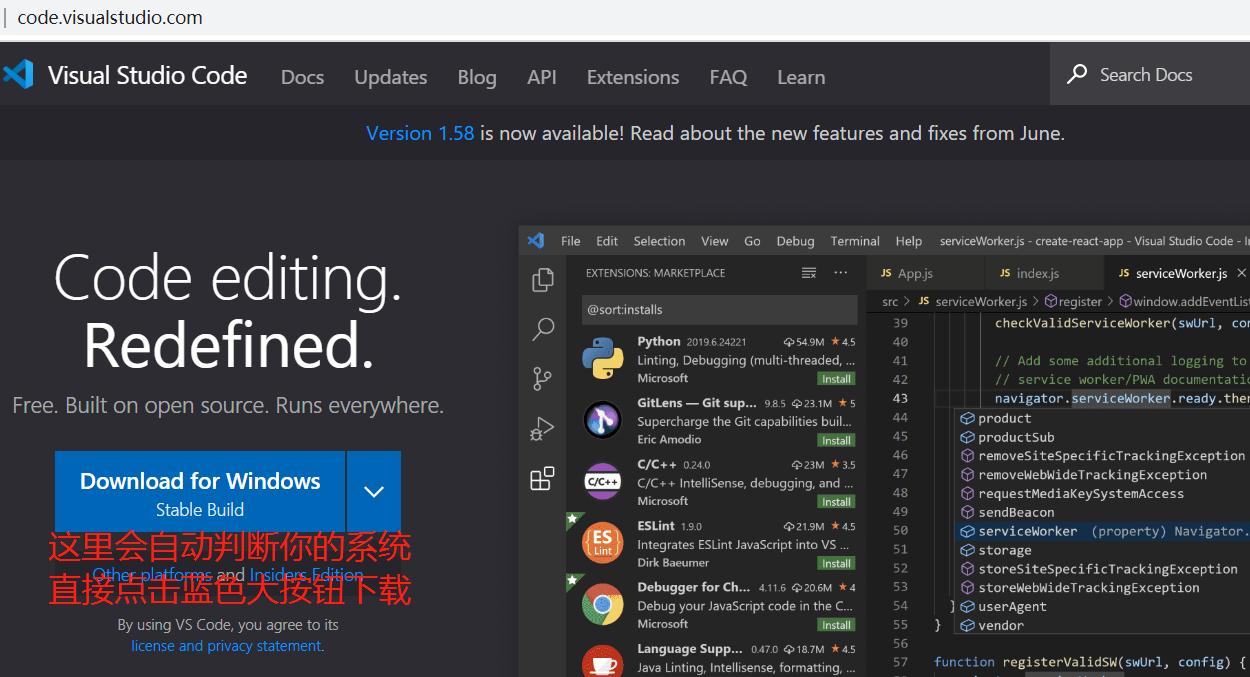
Task: Open the Selection menu
Action: (659, 241)
